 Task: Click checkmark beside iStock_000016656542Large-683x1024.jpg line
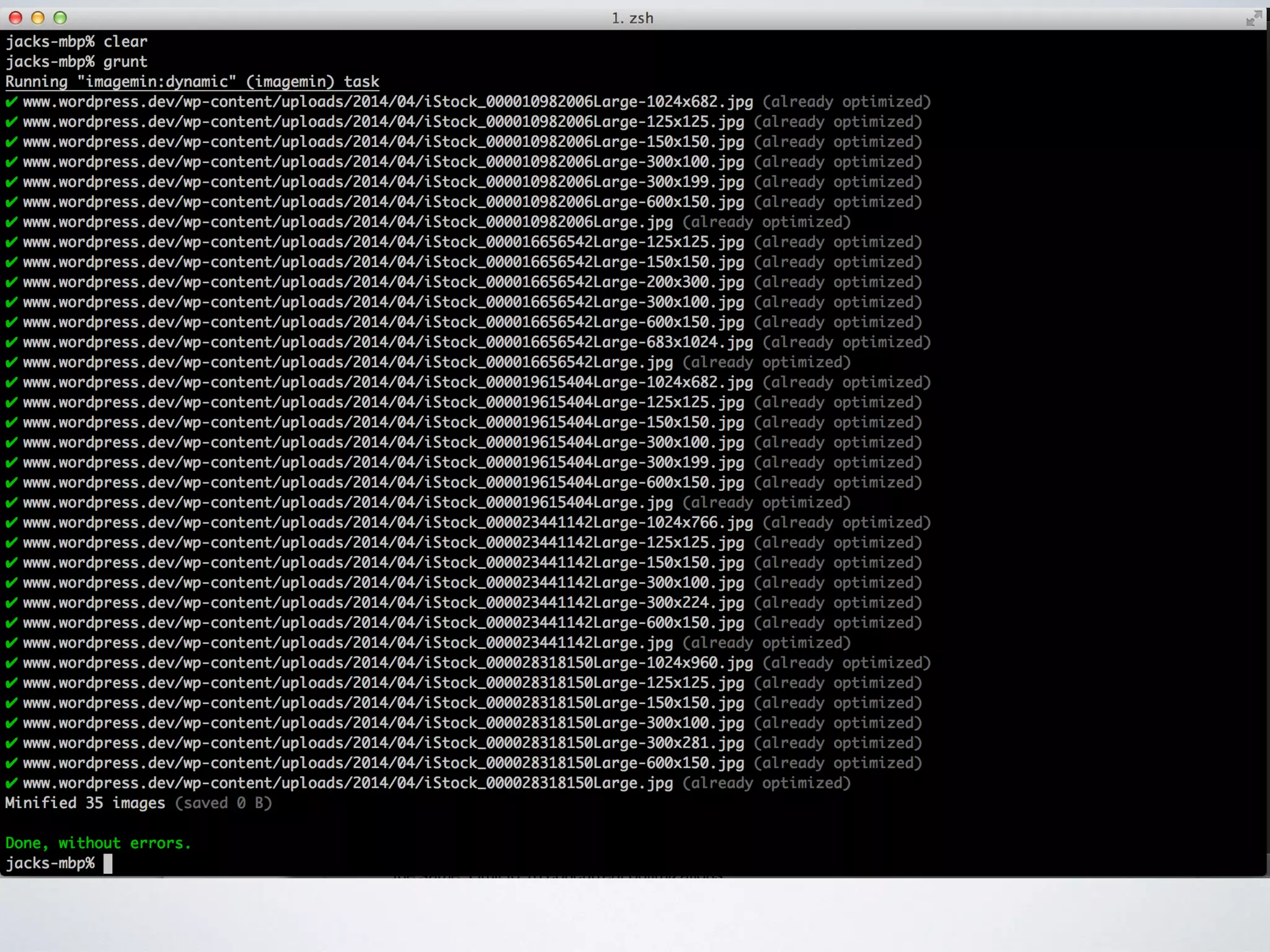coord(11,342)
